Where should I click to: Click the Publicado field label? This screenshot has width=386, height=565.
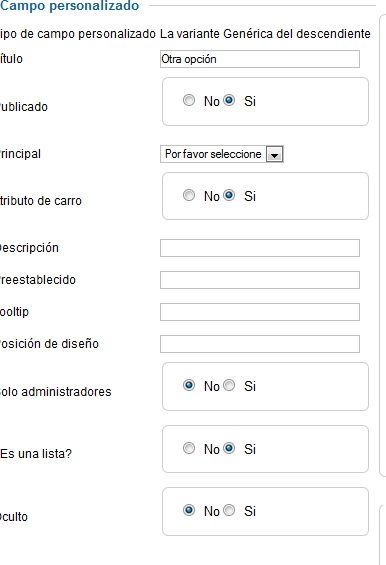pos(23,107)
